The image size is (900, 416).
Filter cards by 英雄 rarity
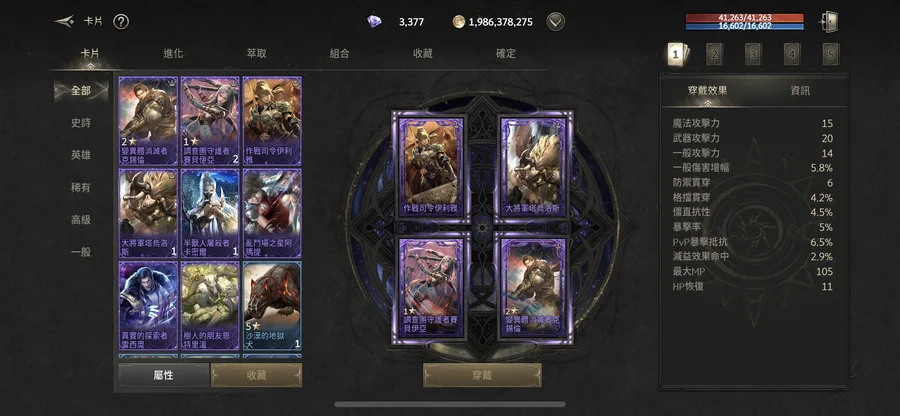pyautogui.click(x=81, y=155)
